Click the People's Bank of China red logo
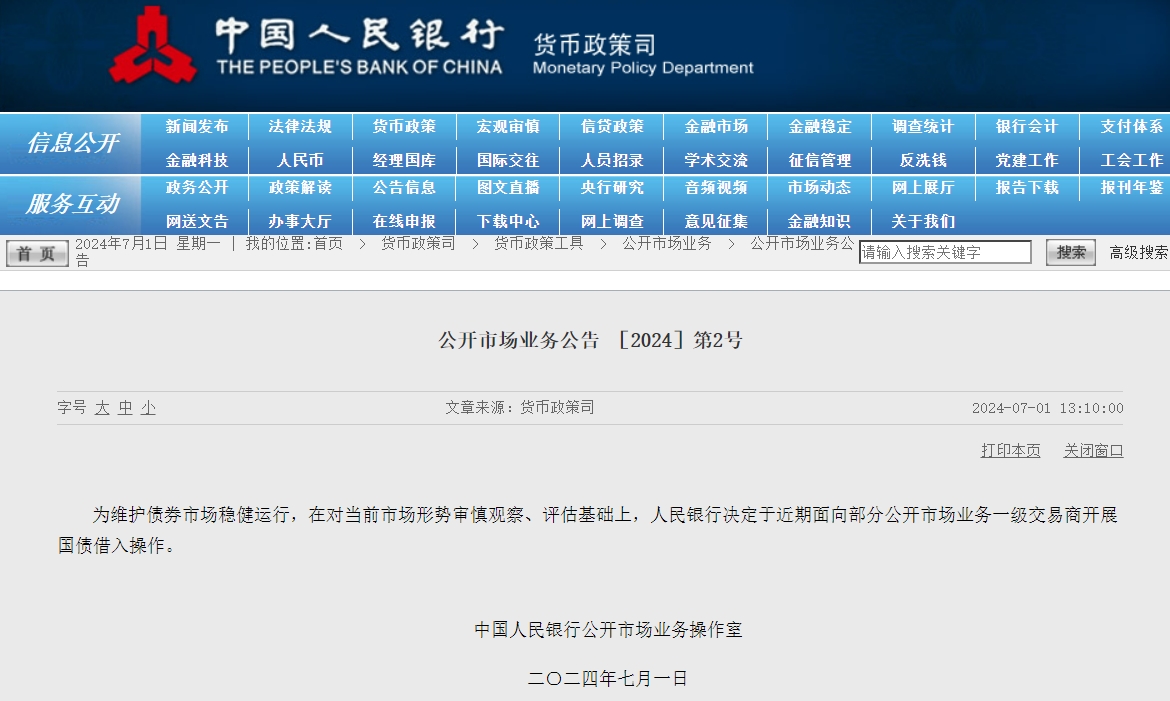 pos(152,45)
